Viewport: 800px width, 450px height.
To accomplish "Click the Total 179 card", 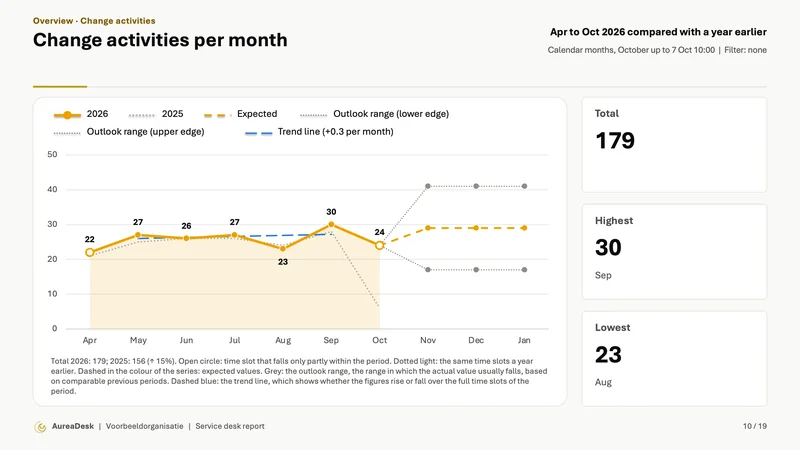I will click(674, 145).
